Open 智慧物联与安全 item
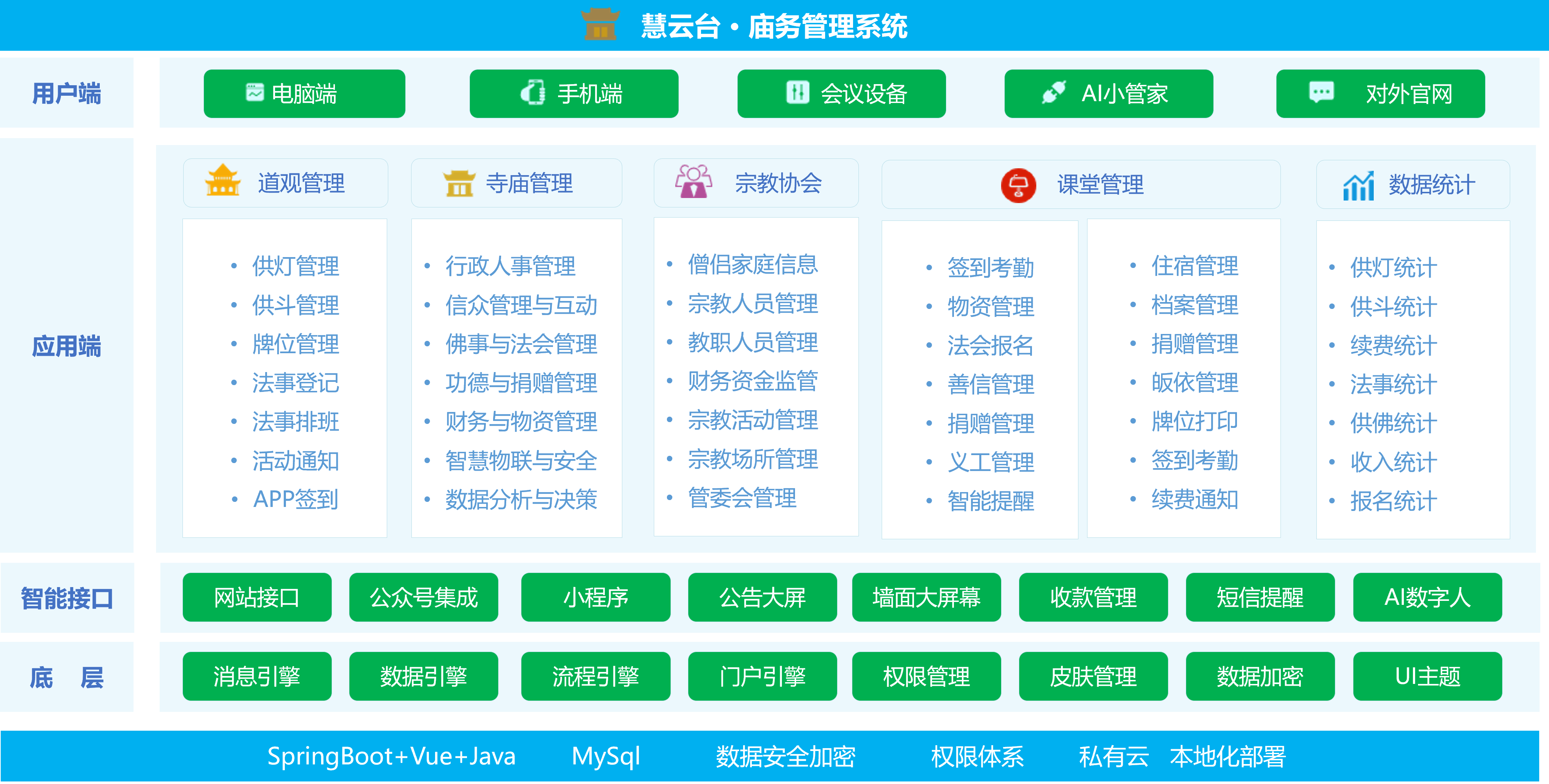The height and width of the screenshot is (784, 1549). [x=521, y=461]
